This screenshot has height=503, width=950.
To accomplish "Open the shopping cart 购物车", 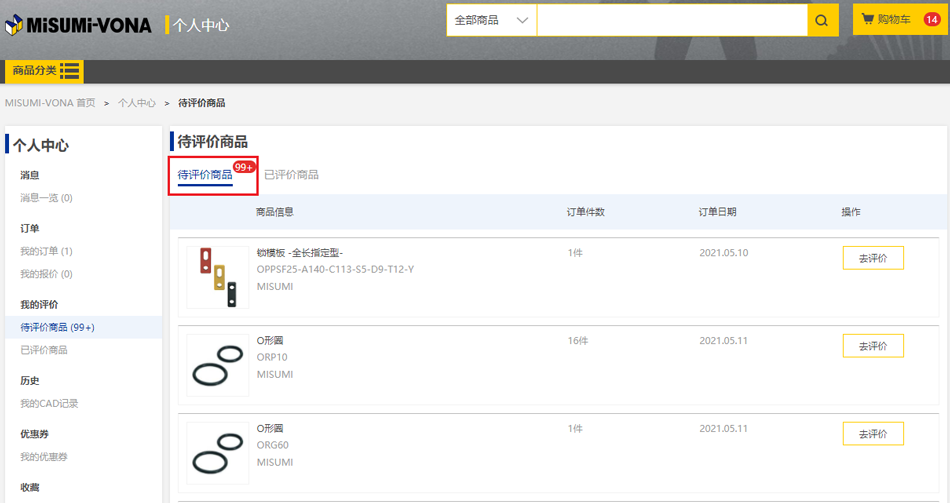I will (x=886, y=19).
